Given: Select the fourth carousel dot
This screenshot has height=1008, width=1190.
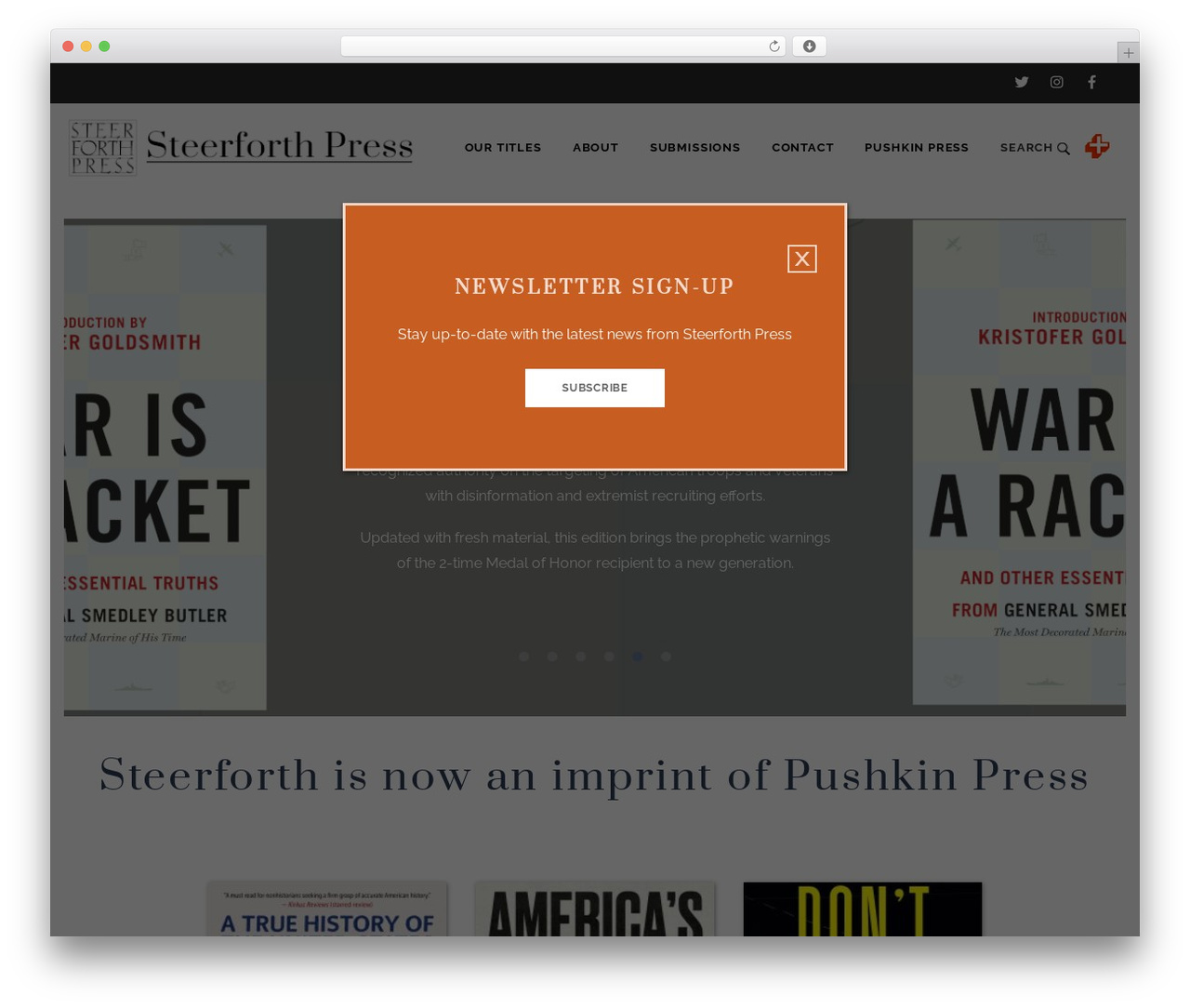Looking at the screenshot, I should (609, 657).
